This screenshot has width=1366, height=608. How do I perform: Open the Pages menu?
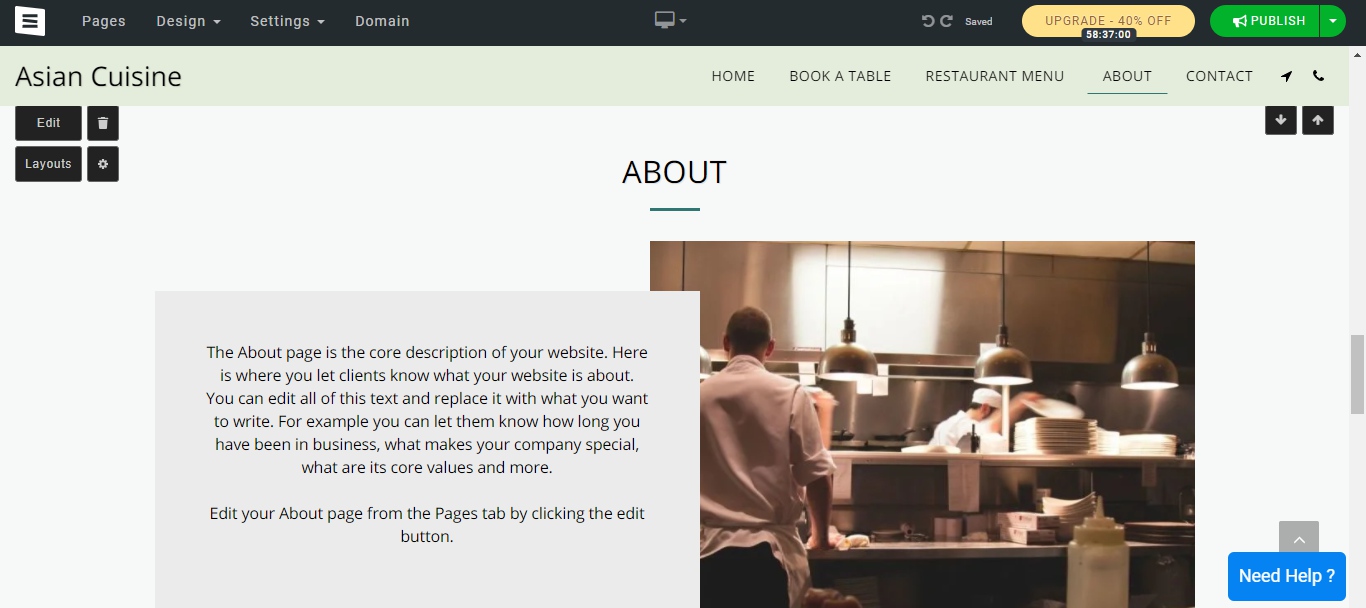point(104,21)
